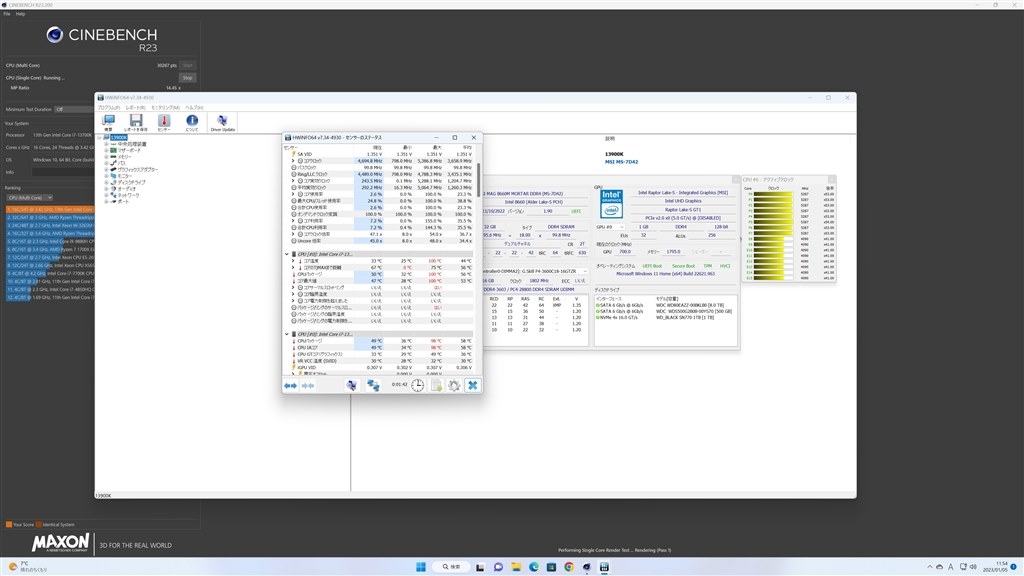This screenshot has width=1024, height=576.
Task: Reset the sensor clock timer icon
Action: pyautogui.click(x=417, y=385)
